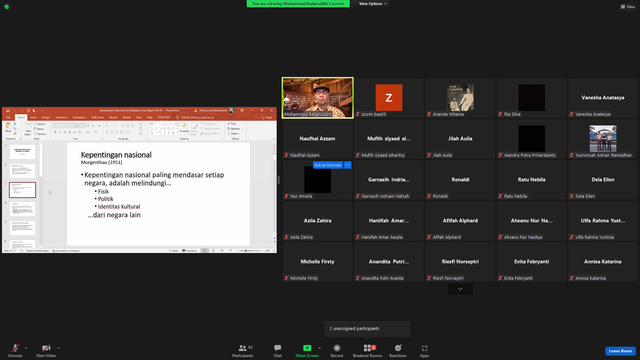Screen dimensions: 640x360
Task: Click the slide title Kepentingan nasional
Action: coord(116,155)
